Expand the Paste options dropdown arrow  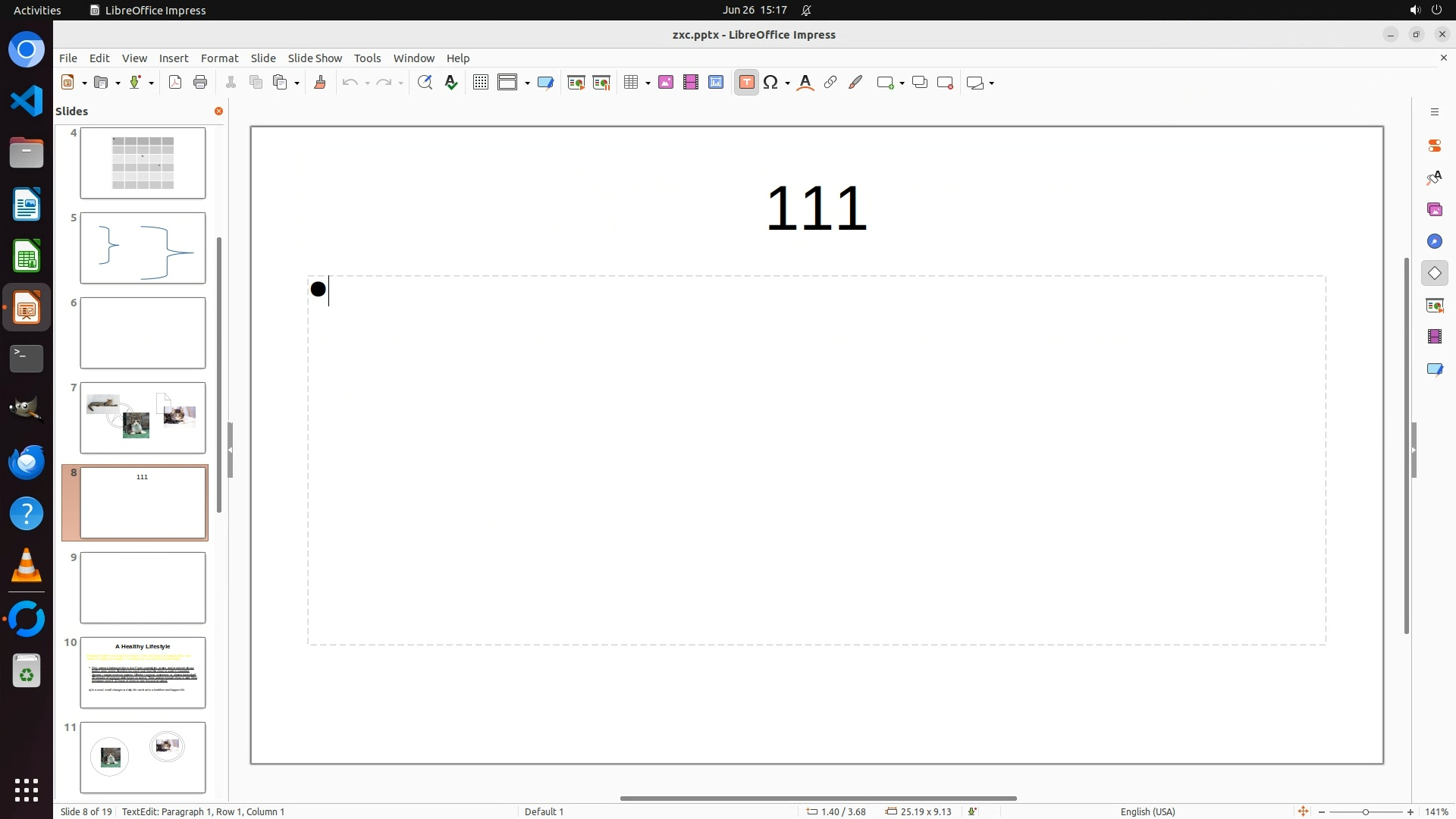point(297,83)
